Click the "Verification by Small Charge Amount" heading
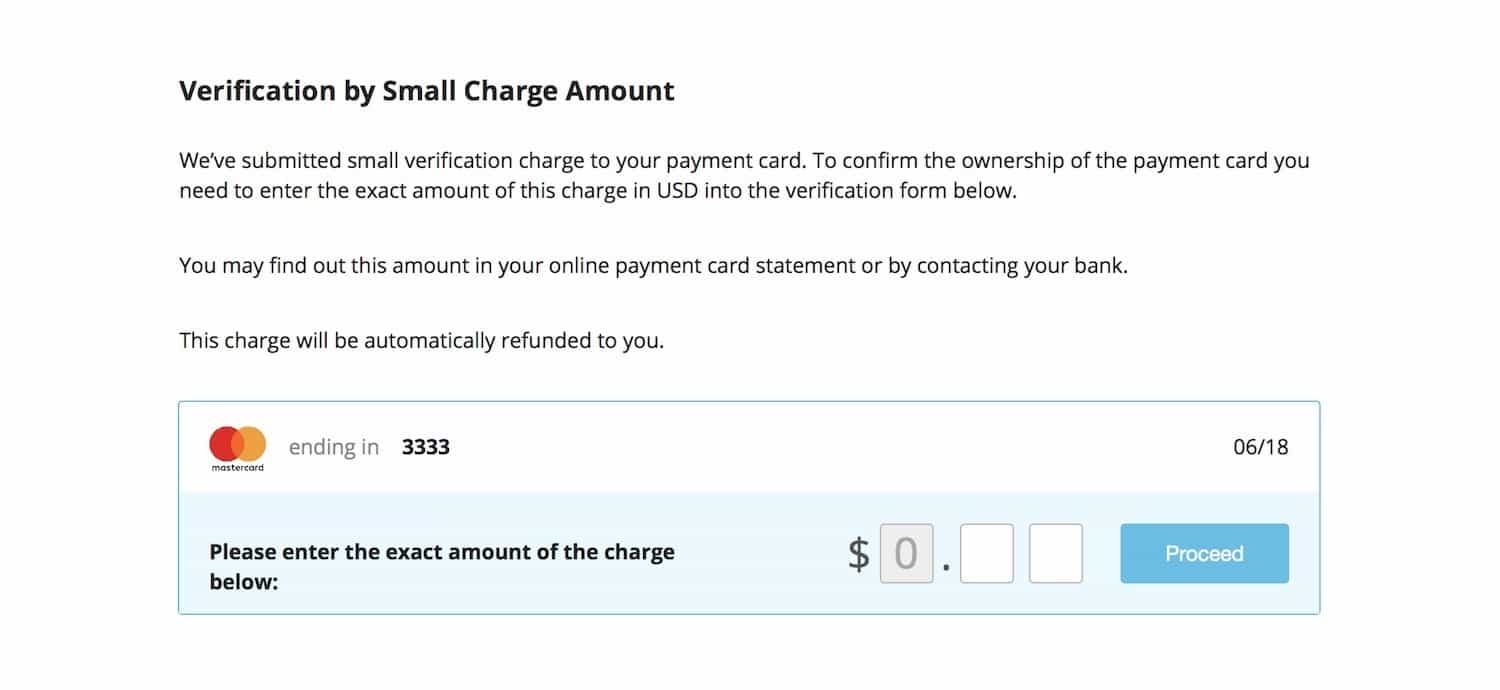 pyautogui.click(x=426, y=91)
